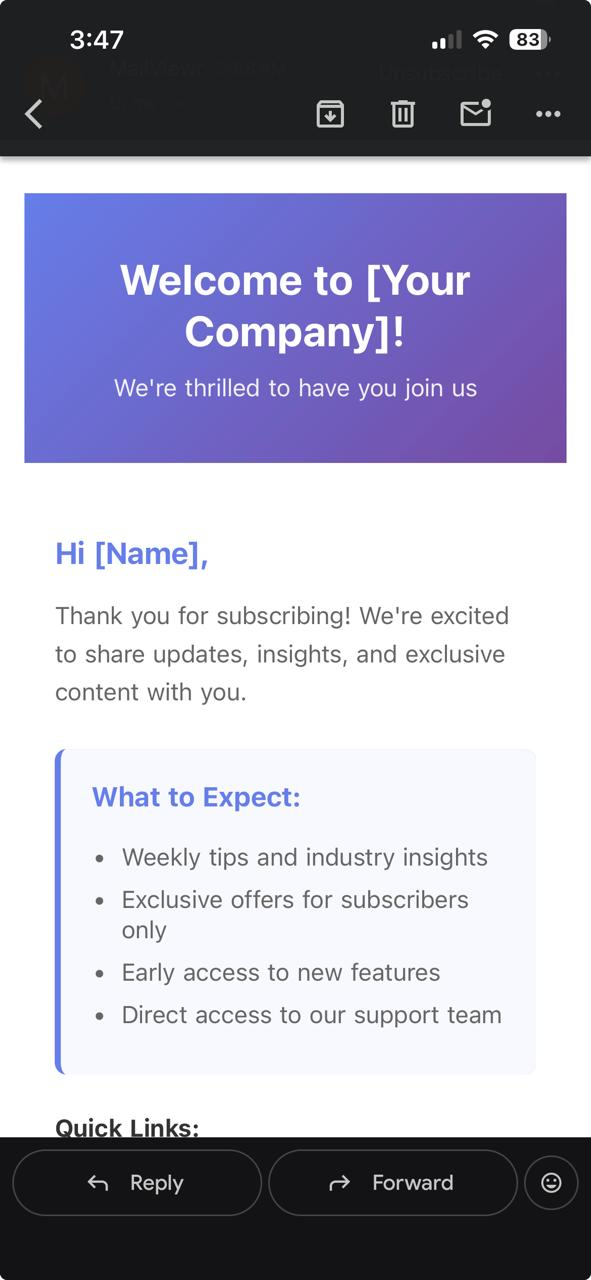Viewport: 591px width, 1280px height.
Task: Tap the reply arrow inside the Reply button
Action: [96, 1182]
